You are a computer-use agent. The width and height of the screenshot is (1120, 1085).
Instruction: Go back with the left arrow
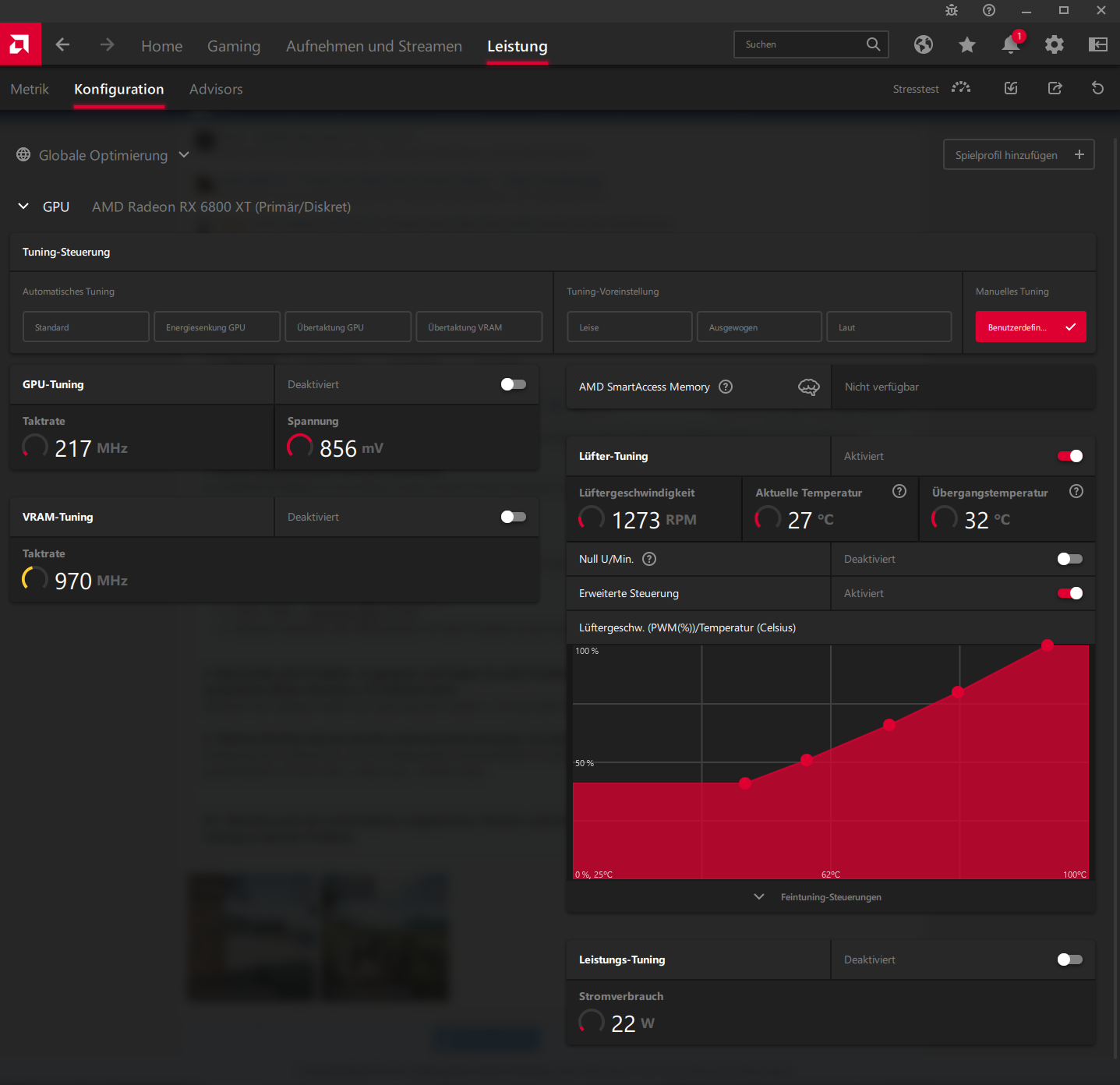(62, 45)
